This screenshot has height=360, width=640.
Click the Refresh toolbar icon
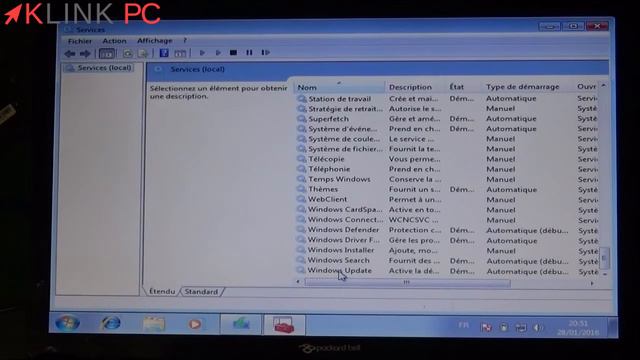point(128,53)
